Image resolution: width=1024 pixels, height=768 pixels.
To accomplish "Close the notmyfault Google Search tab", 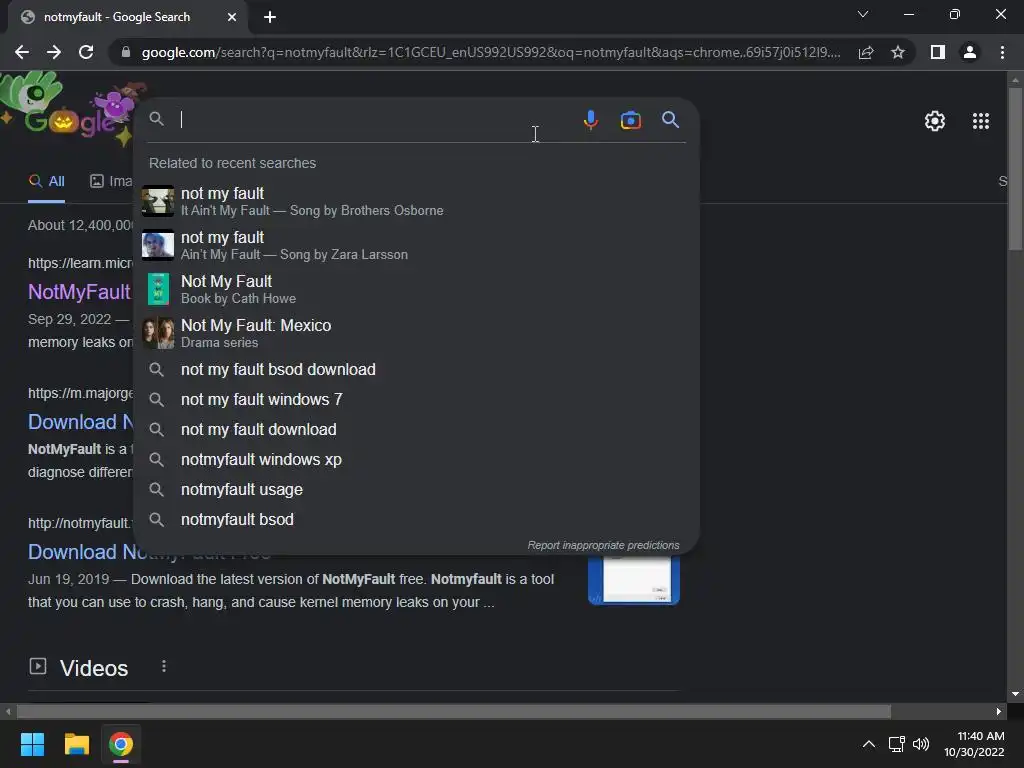I will pyautogui.click(x=232, y=17).
